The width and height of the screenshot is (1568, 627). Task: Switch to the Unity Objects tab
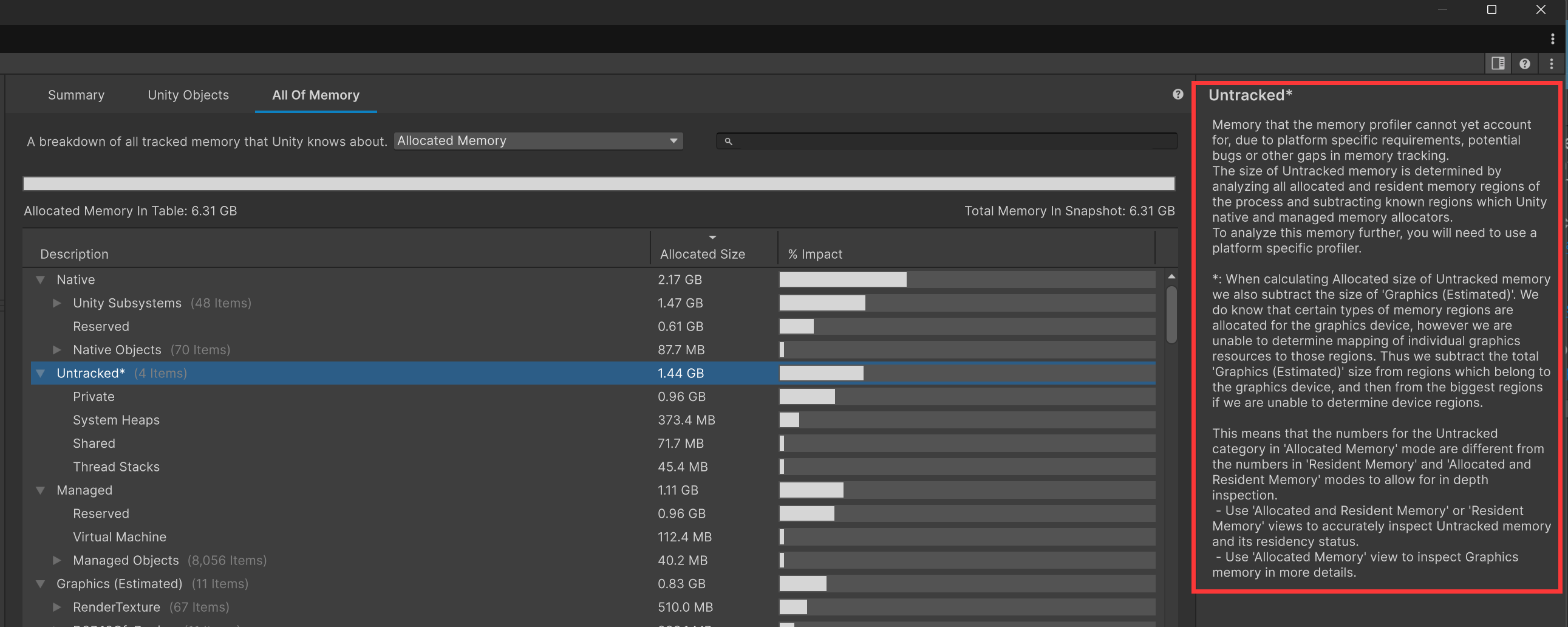pyautogui.click(x=188, y=95)
